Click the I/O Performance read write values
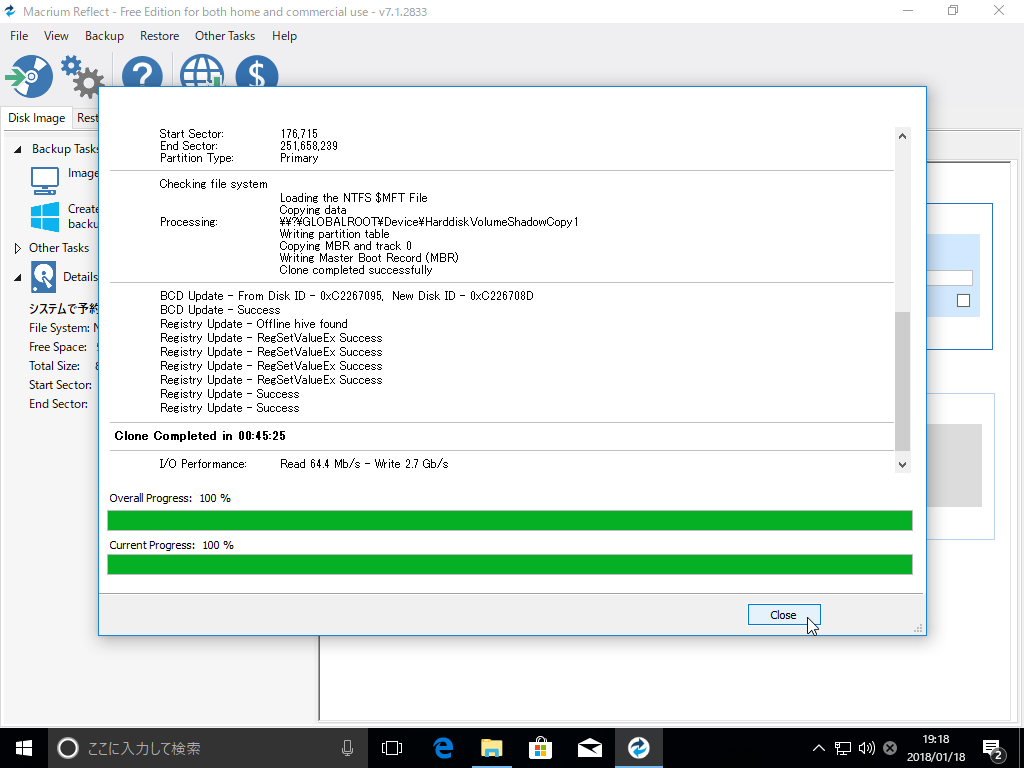Image resolution: width=1024 pixels, height=768 pixels. click(364, 464)
